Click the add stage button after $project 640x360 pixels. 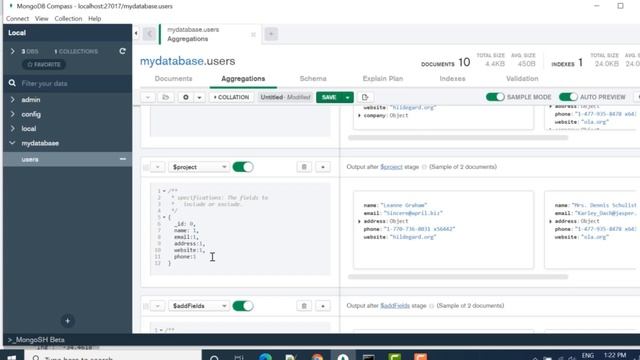click(322, 167)
